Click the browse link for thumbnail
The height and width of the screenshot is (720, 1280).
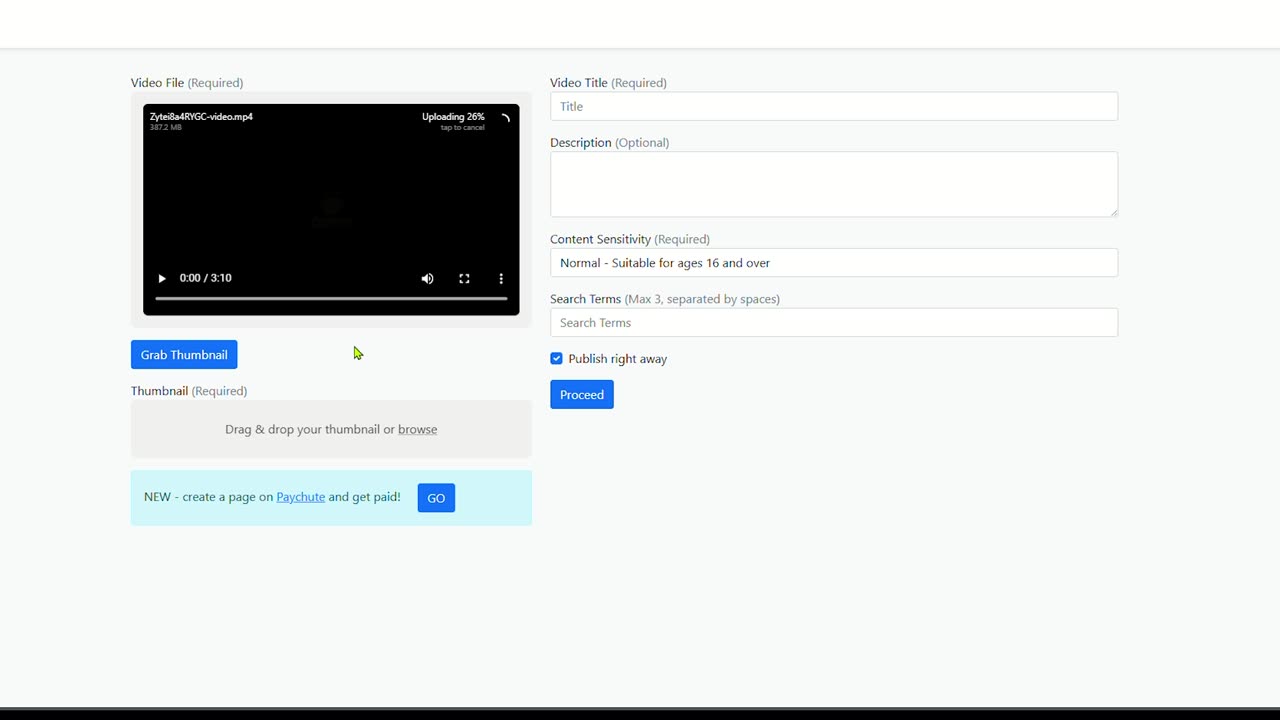417,429
